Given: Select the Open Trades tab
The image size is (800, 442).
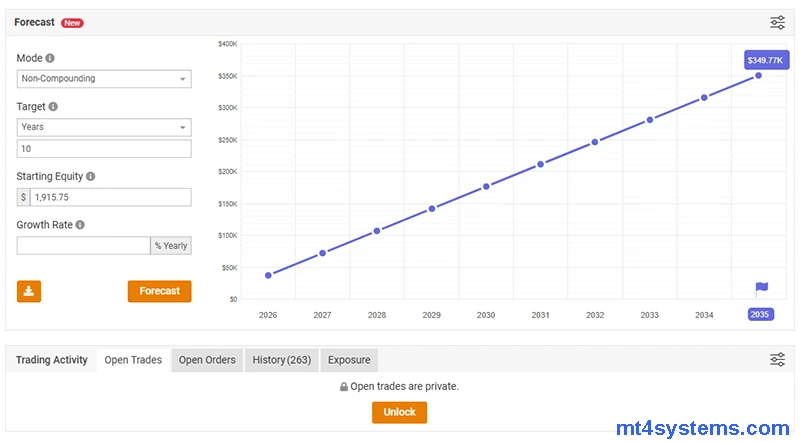Looking at the screenshot, I should [133, 360].
